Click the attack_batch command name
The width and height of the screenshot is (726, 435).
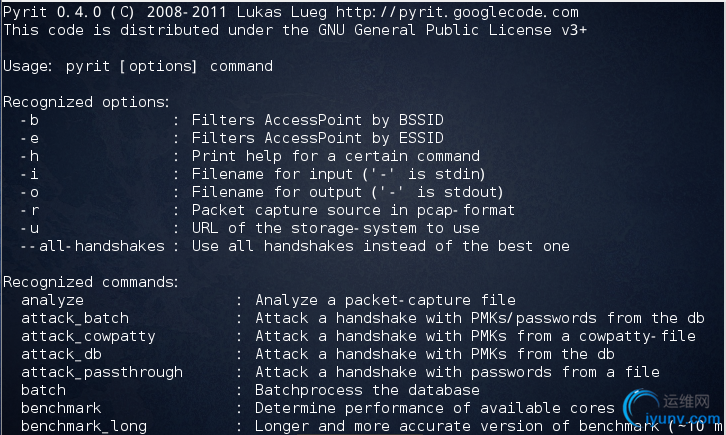[x=75, y=318]
